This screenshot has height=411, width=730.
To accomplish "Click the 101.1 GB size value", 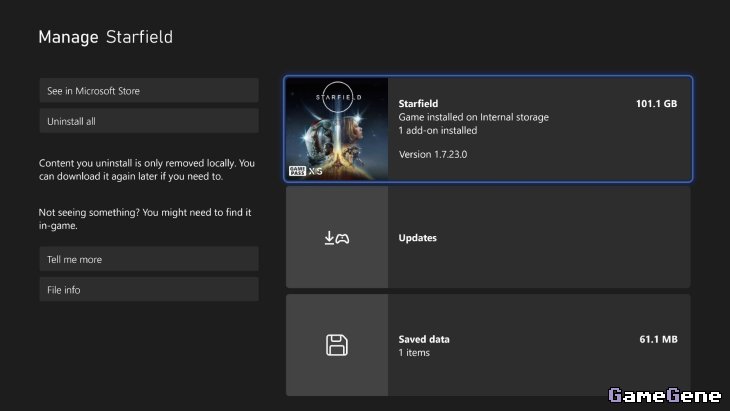I will pyautogui.click(x=656, y=103).
